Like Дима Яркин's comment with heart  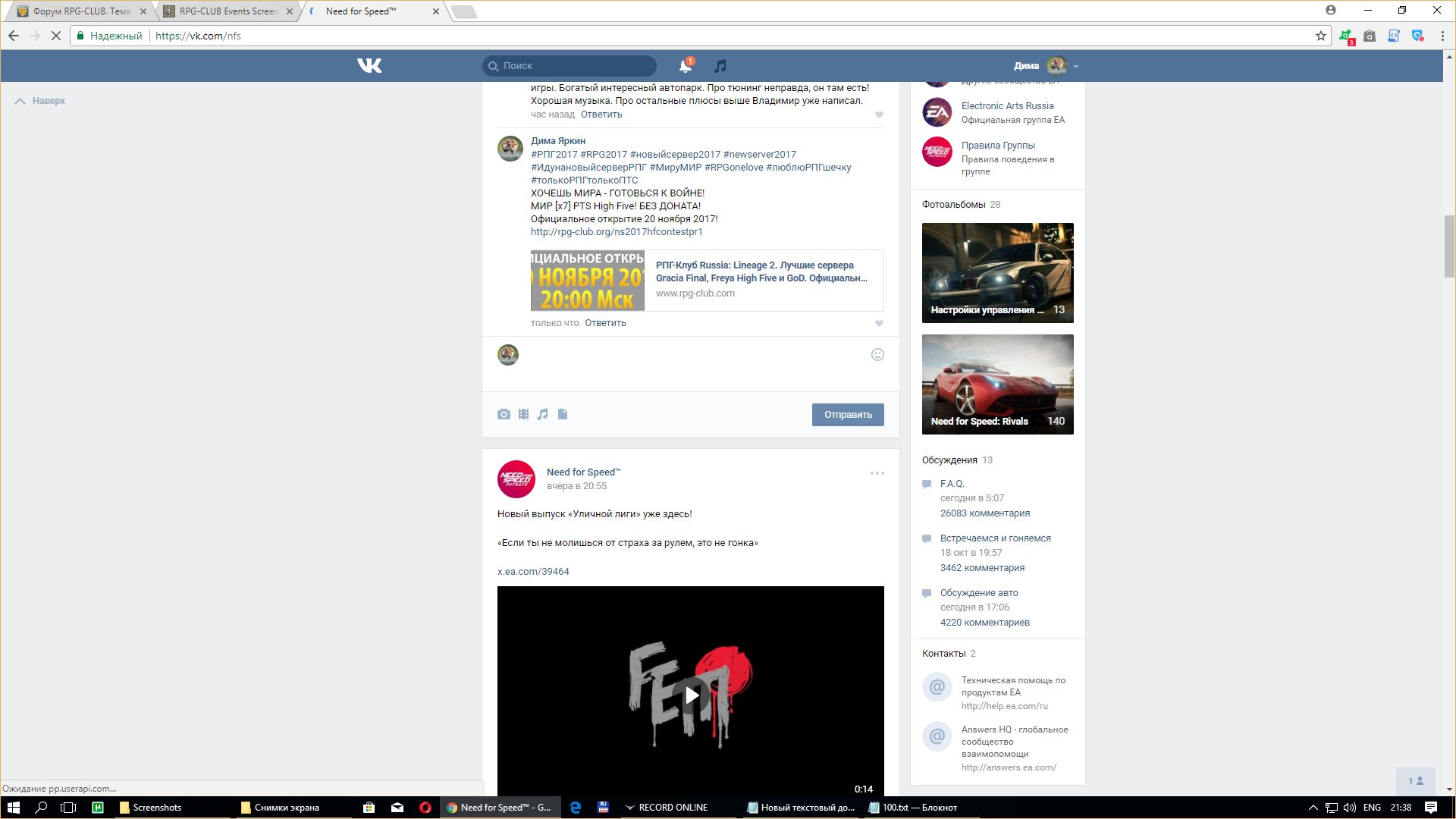pyautogui.click(x=879, y=323)
